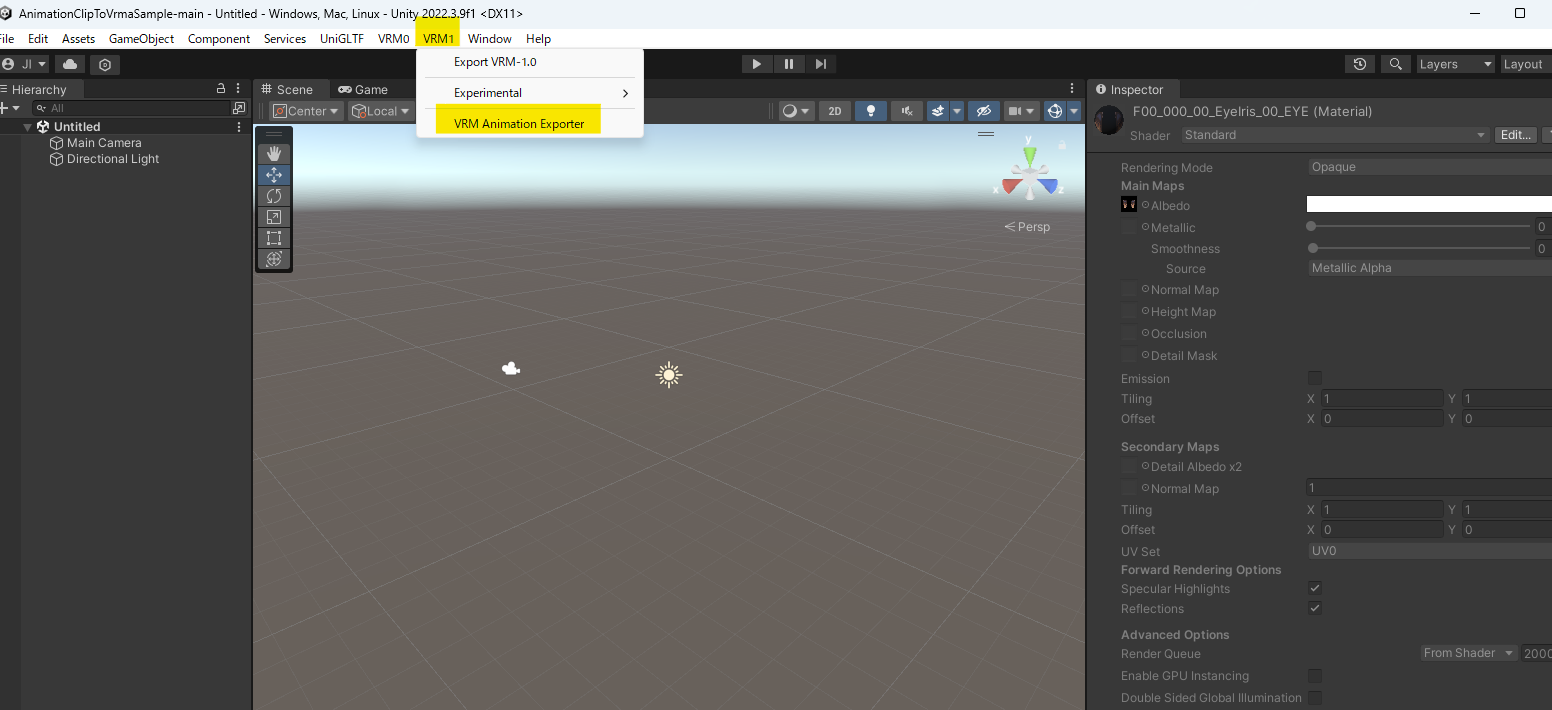Viewport: 1552px width, 710px height.
Task: Expand the Experimental submenu
Action: (530, 93)
